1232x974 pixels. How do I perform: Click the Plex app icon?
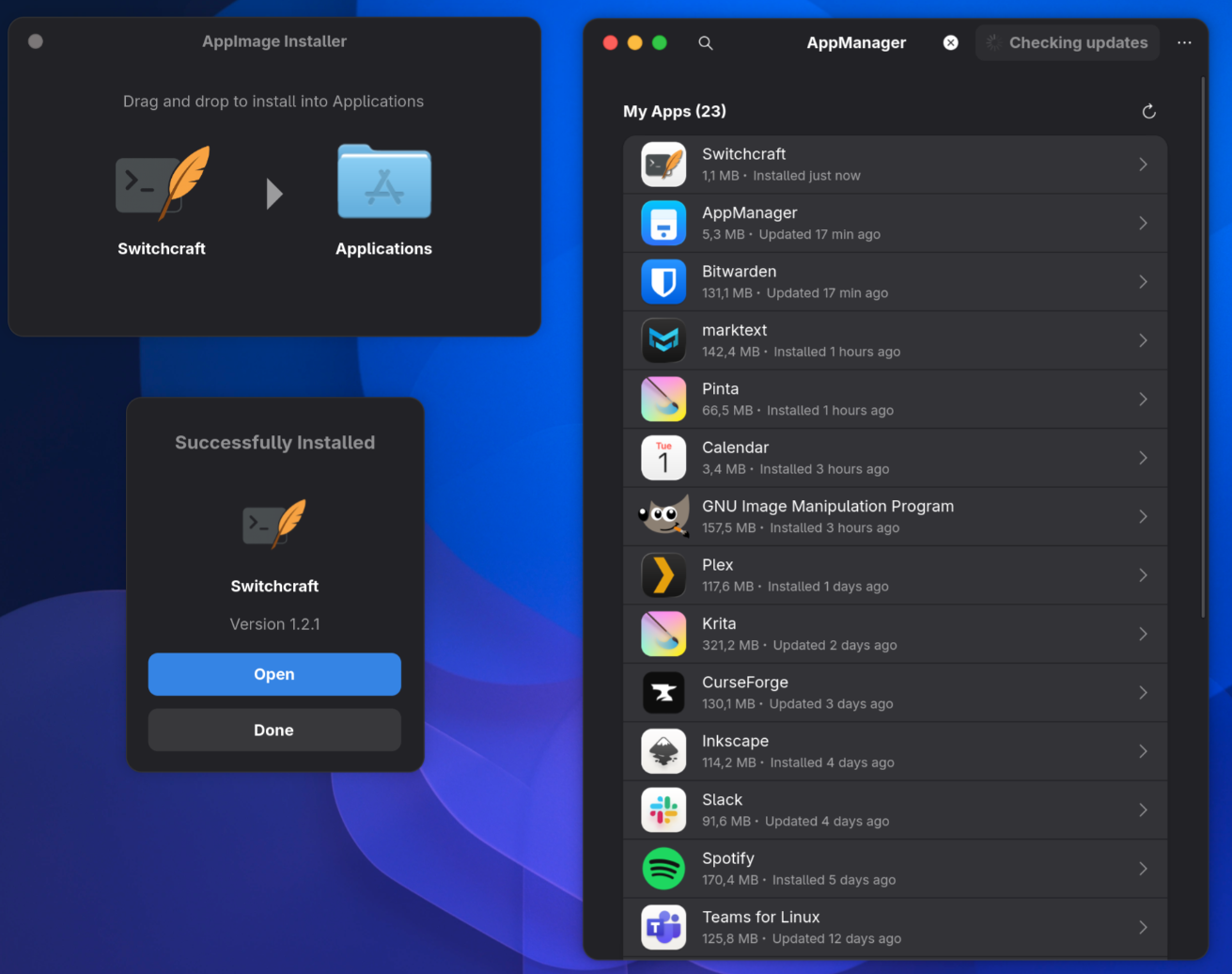tap(663, 575)
